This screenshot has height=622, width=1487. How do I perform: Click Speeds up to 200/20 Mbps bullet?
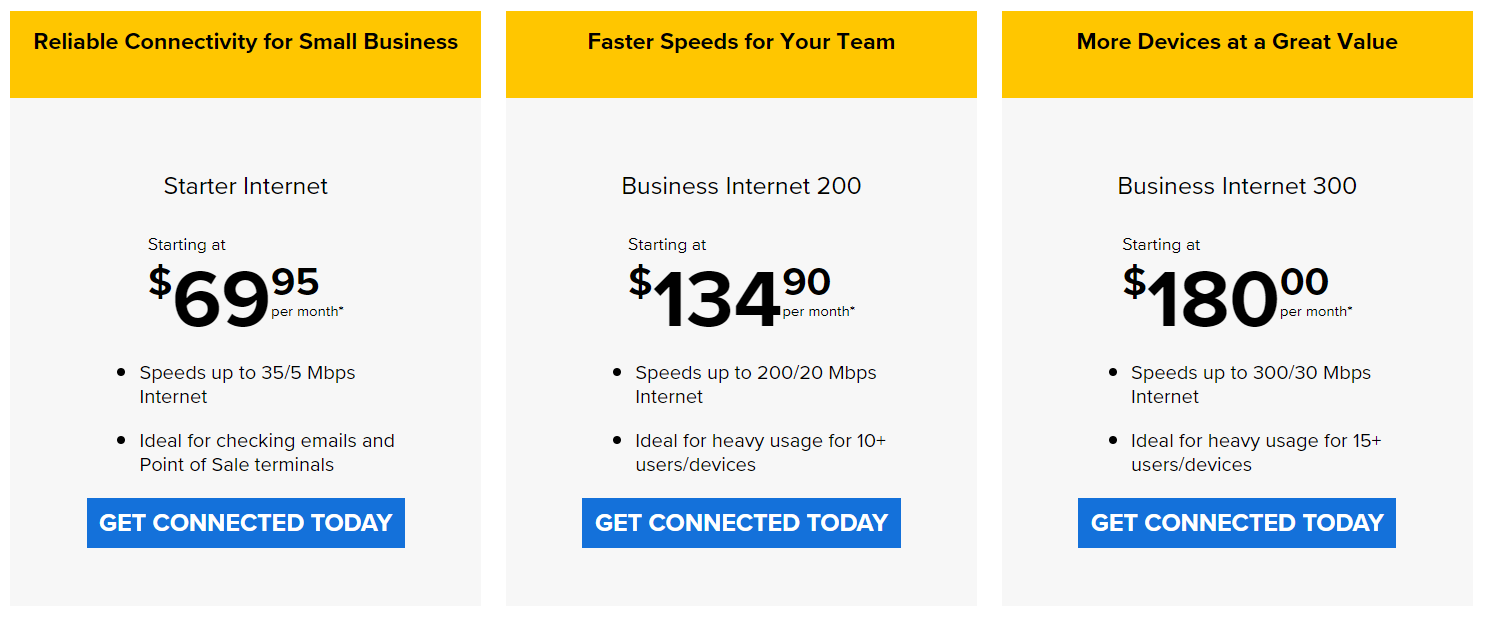pos(755,385)
